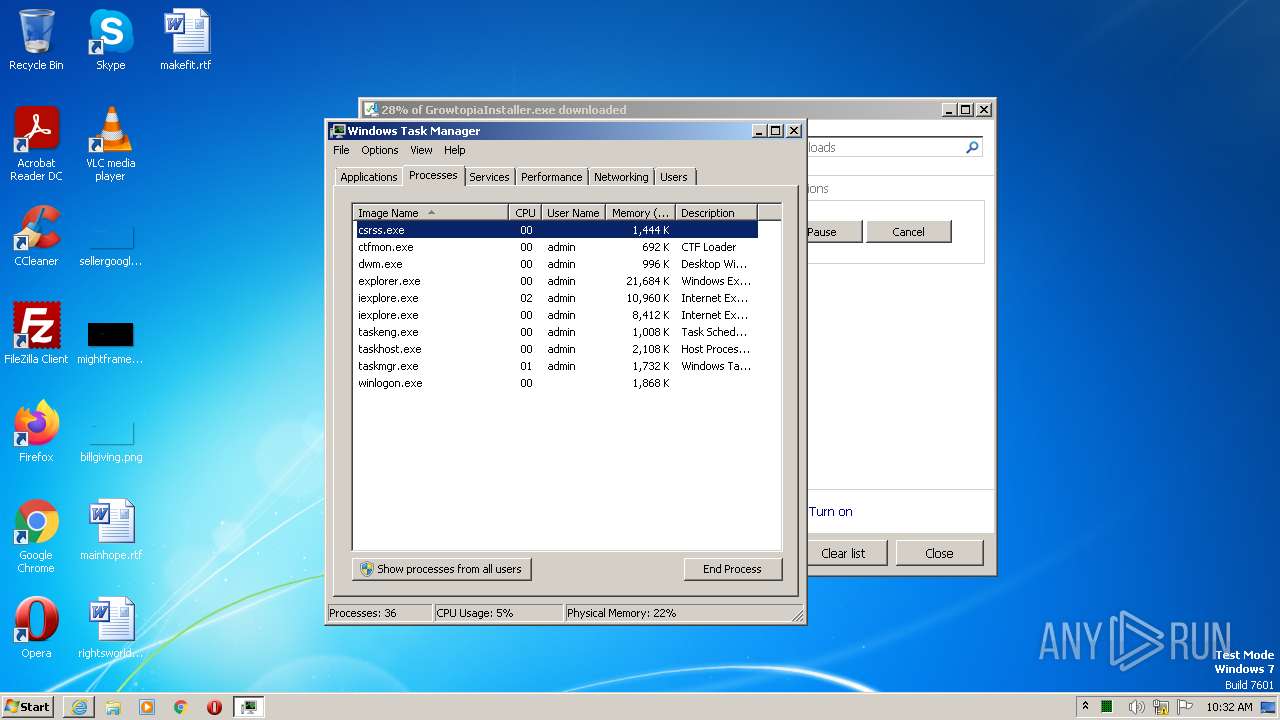Select mainhope.rtf document icon
Screen dimensions: 1280x720
tap(110, 530)
